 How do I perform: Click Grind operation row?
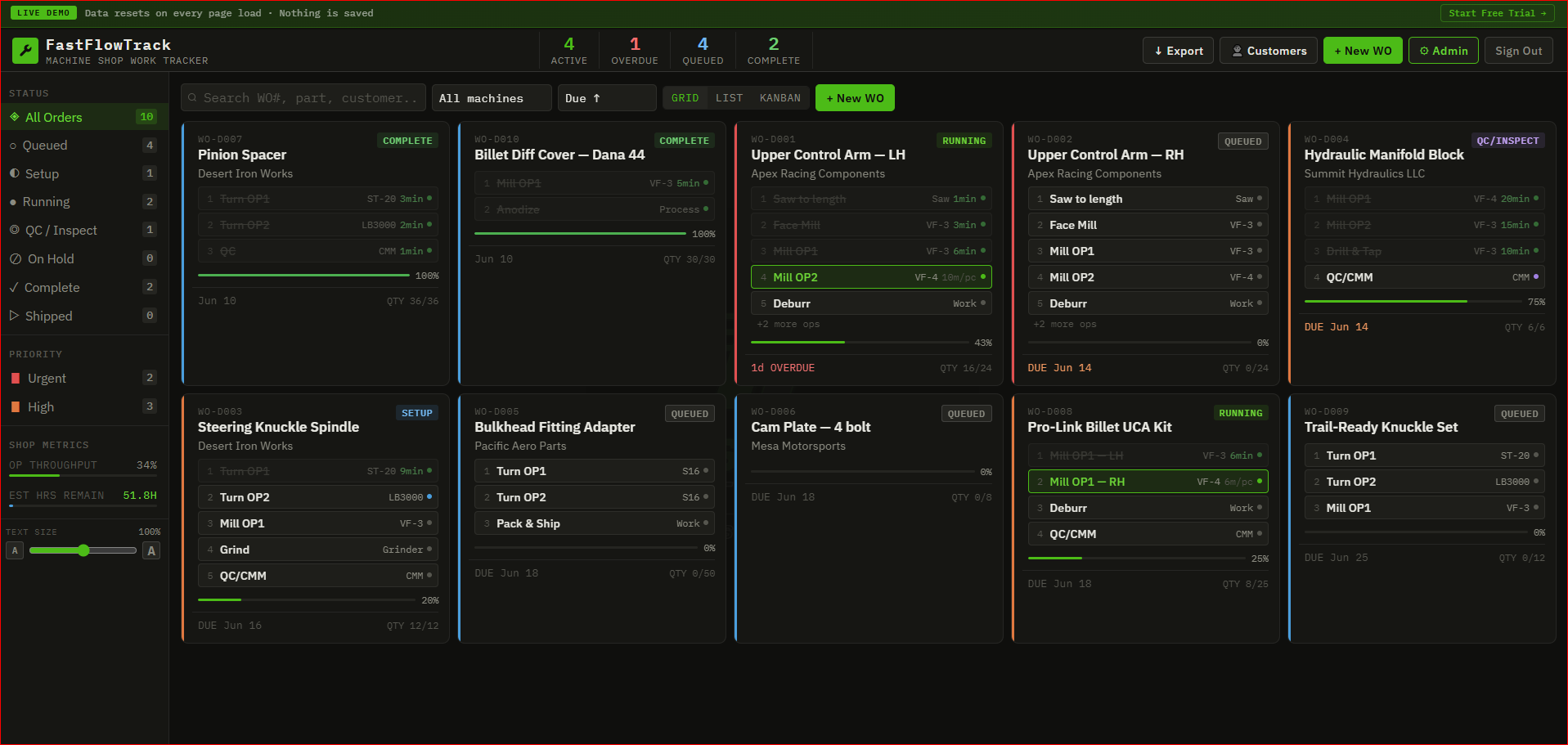pos(317,550)
